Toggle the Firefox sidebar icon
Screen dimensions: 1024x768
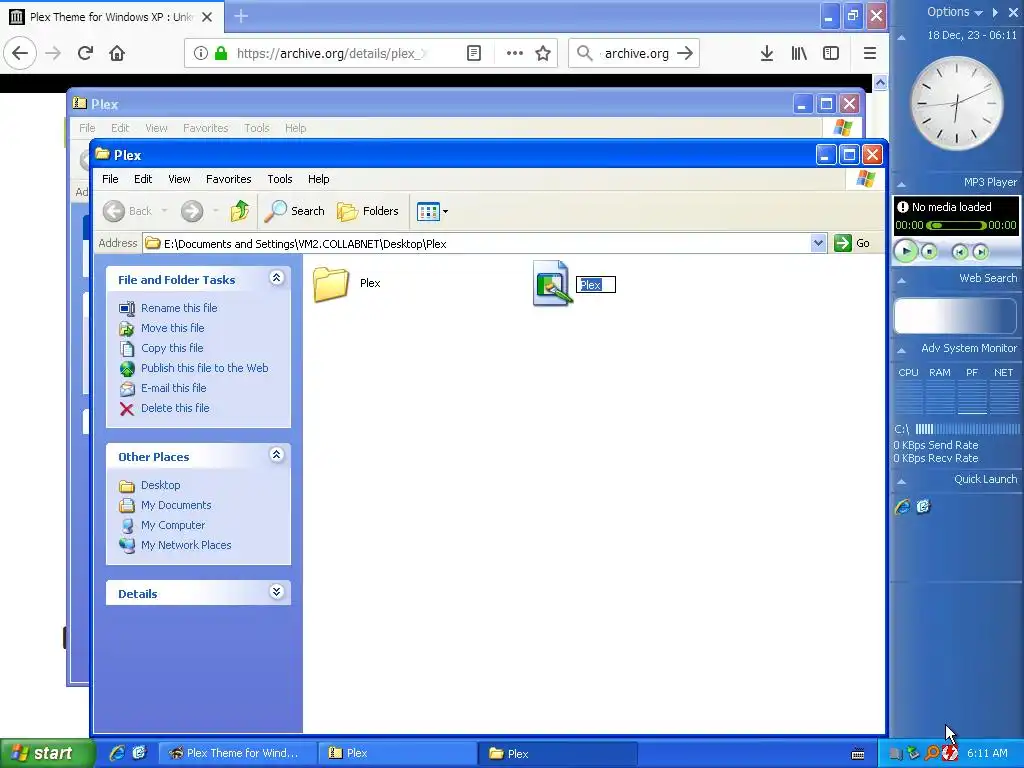point(831,54)
